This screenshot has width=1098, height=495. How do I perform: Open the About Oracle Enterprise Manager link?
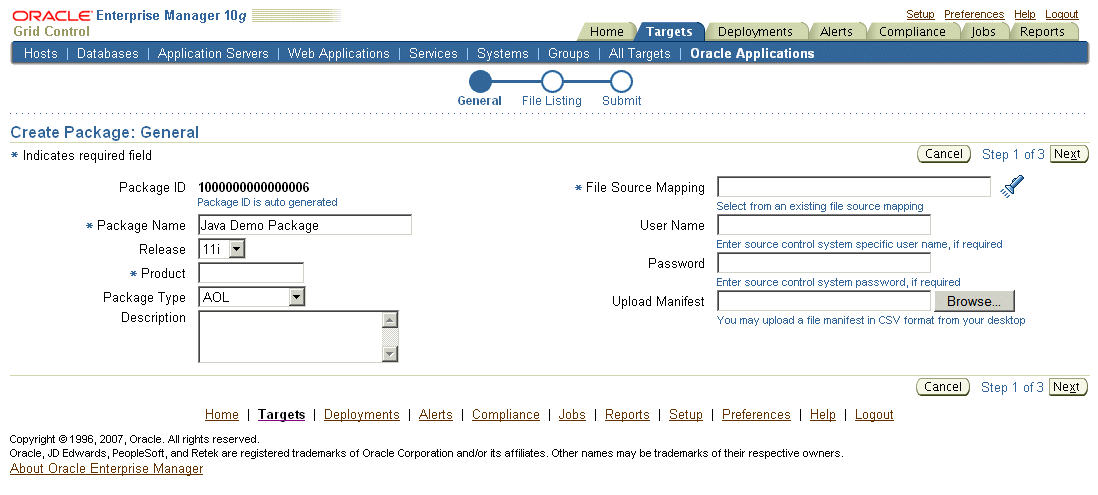point(106,468)
